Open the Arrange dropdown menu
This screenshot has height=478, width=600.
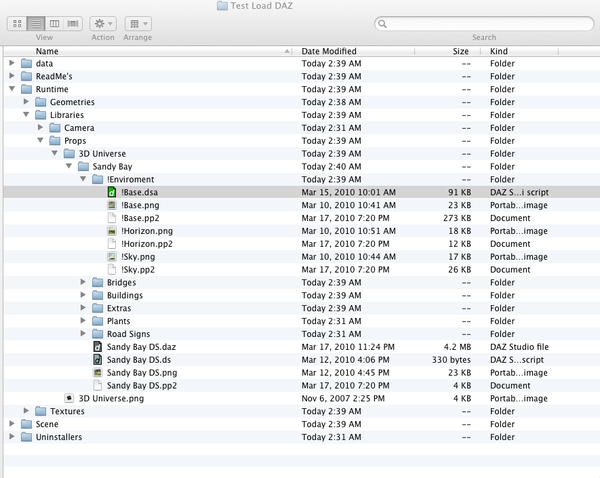tap(138, 24)
